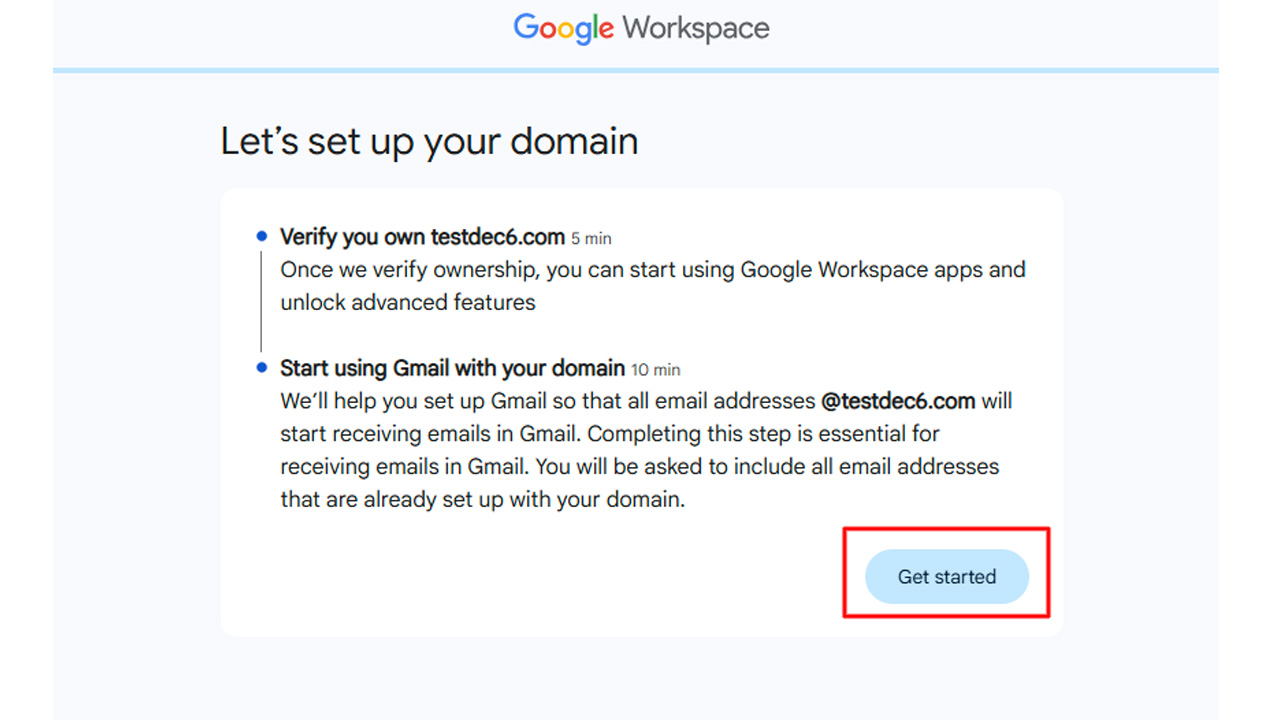Click 'Start using Gmail with your domain' title
The height and width of the screenshot is (720, 1280).
coord(452,368)
